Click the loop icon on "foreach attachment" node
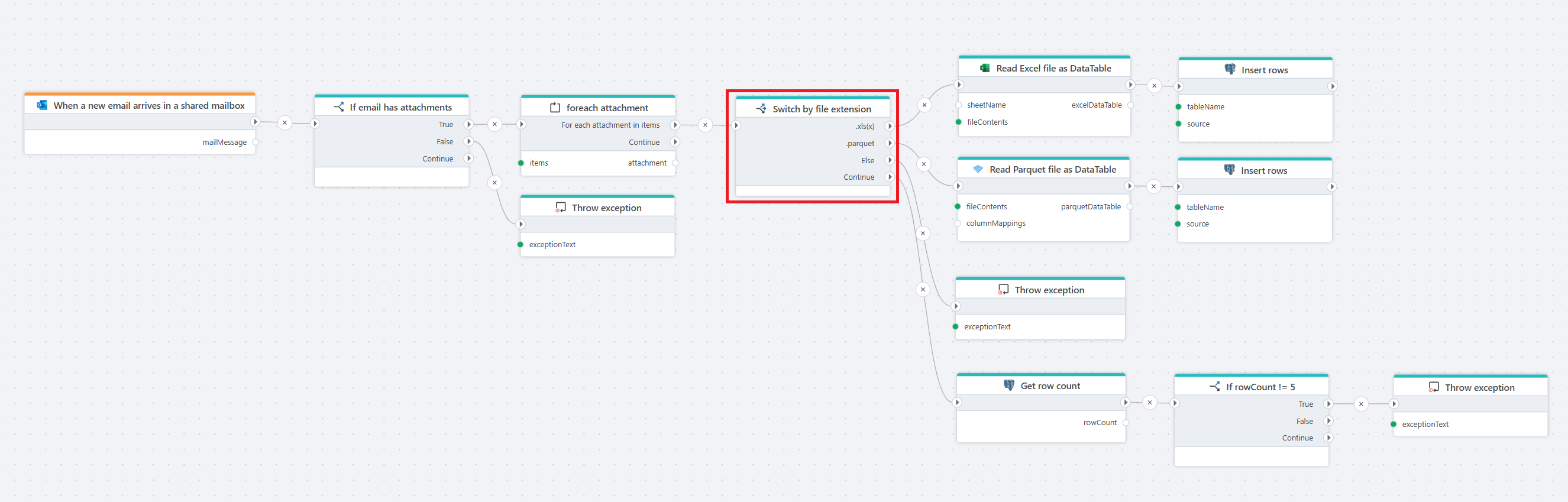Image resolution: width=1568 pixels, height=502 pixels. pos(555,108)
